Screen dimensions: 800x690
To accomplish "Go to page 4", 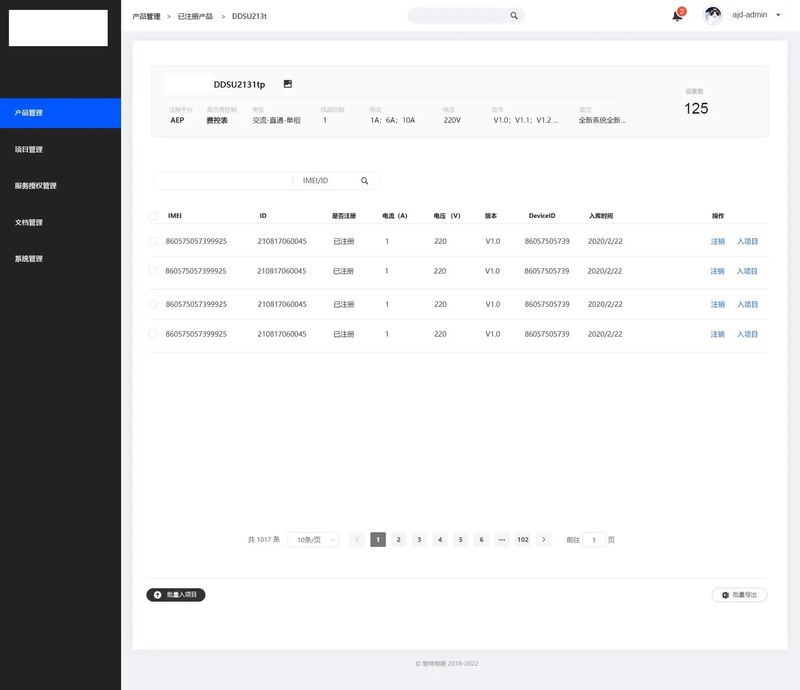I will coord(440,539).
